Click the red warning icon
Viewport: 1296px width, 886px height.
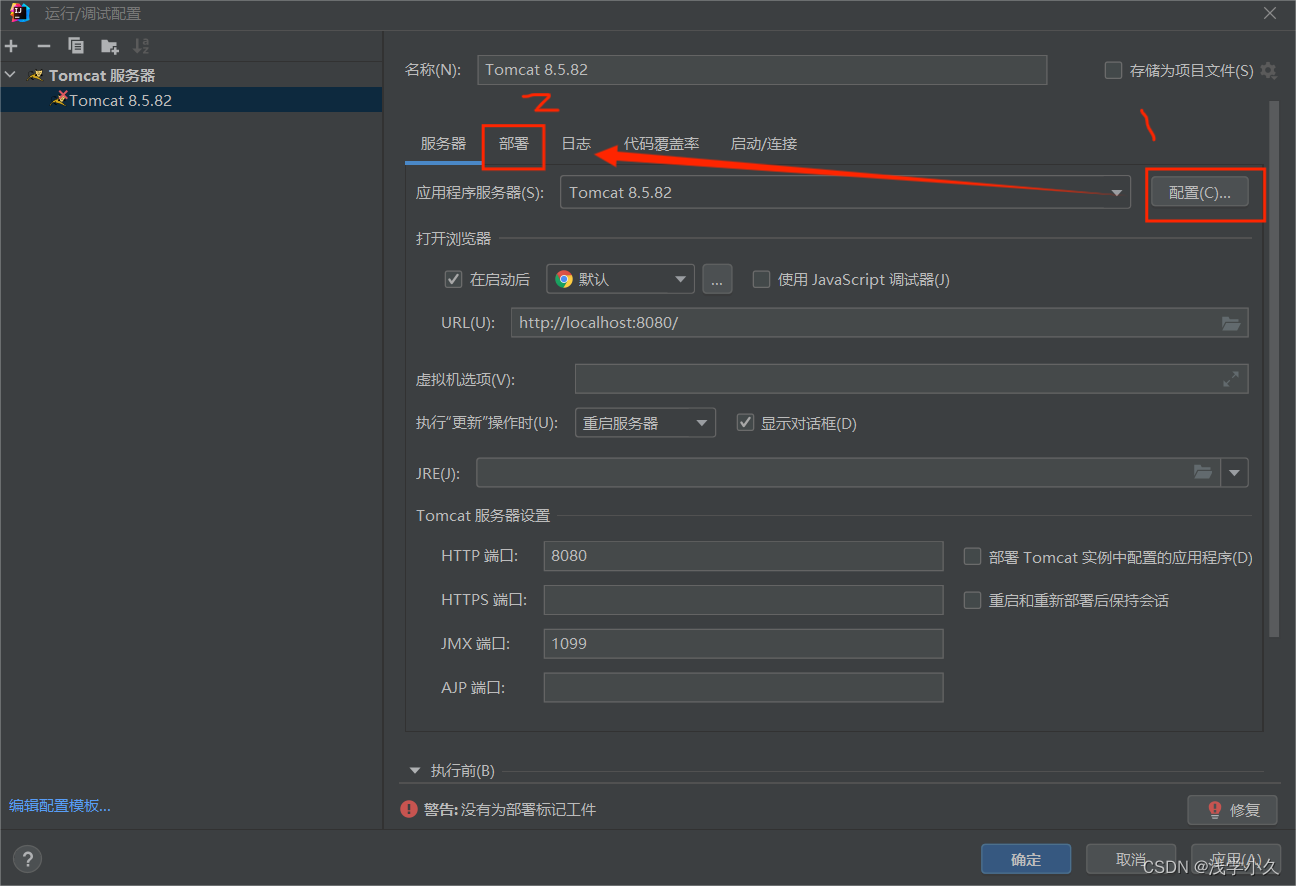tap(409, 809)
